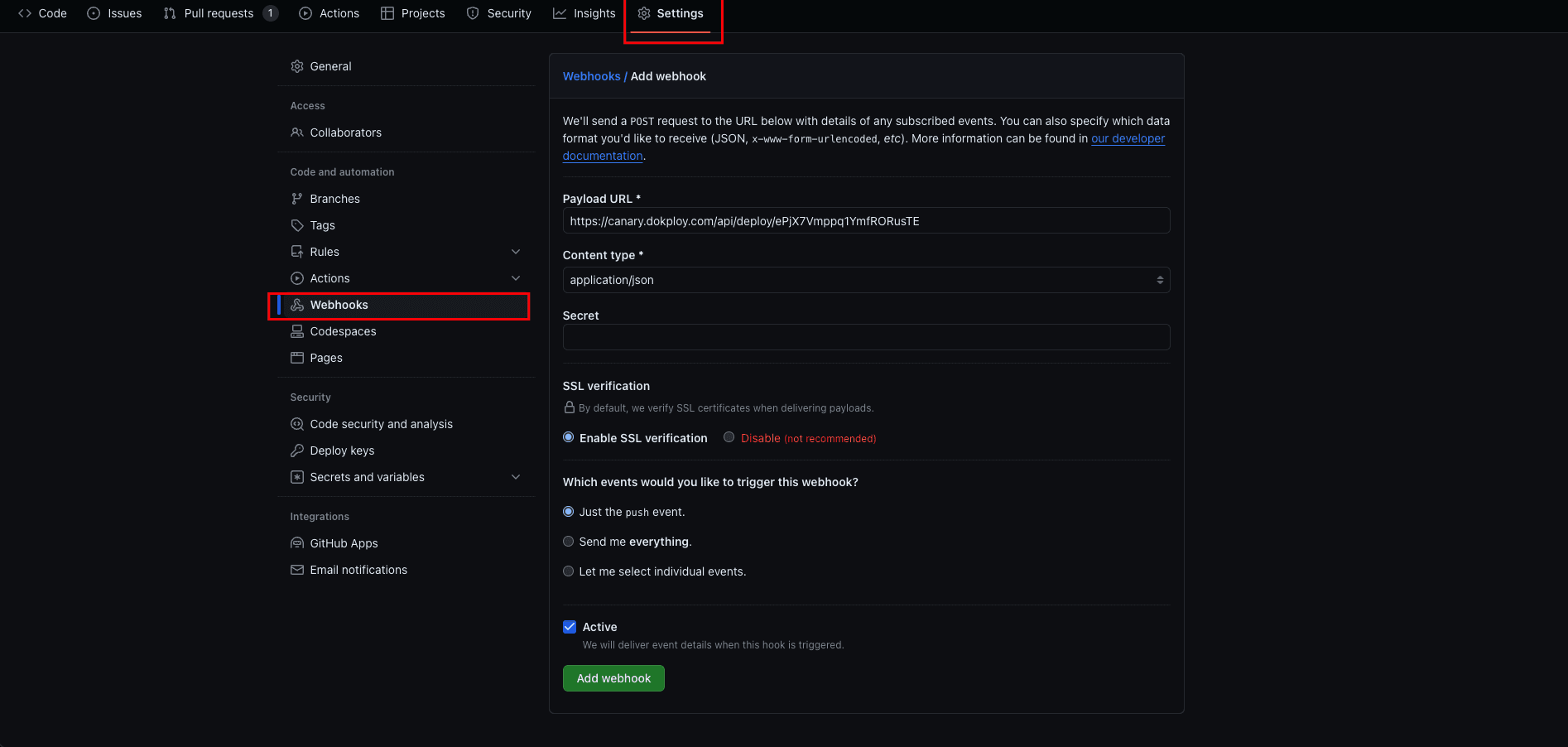This screenshot has width=1568, height=747.
Task: Click the Codespaces icon in sidebar
Action: click(297, 331)
